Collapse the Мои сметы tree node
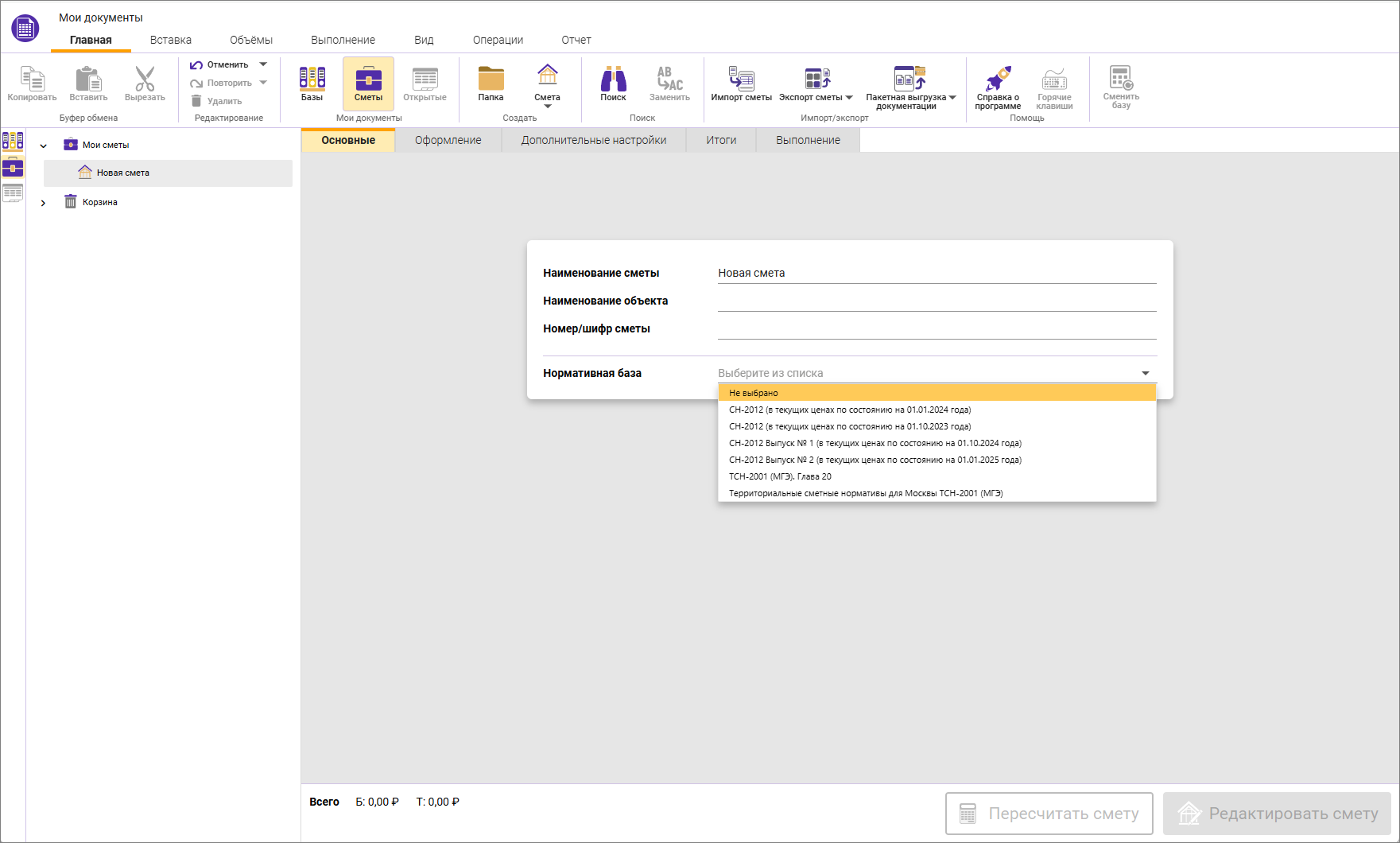1400x843 pixels. (44, 146)
